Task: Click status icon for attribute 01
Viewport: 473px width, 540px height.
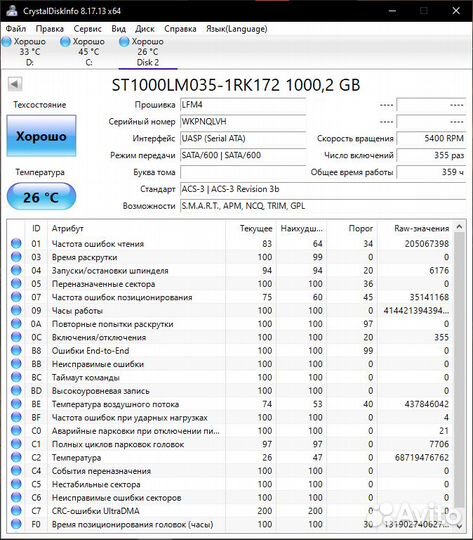Action: (x=16, y=243)
